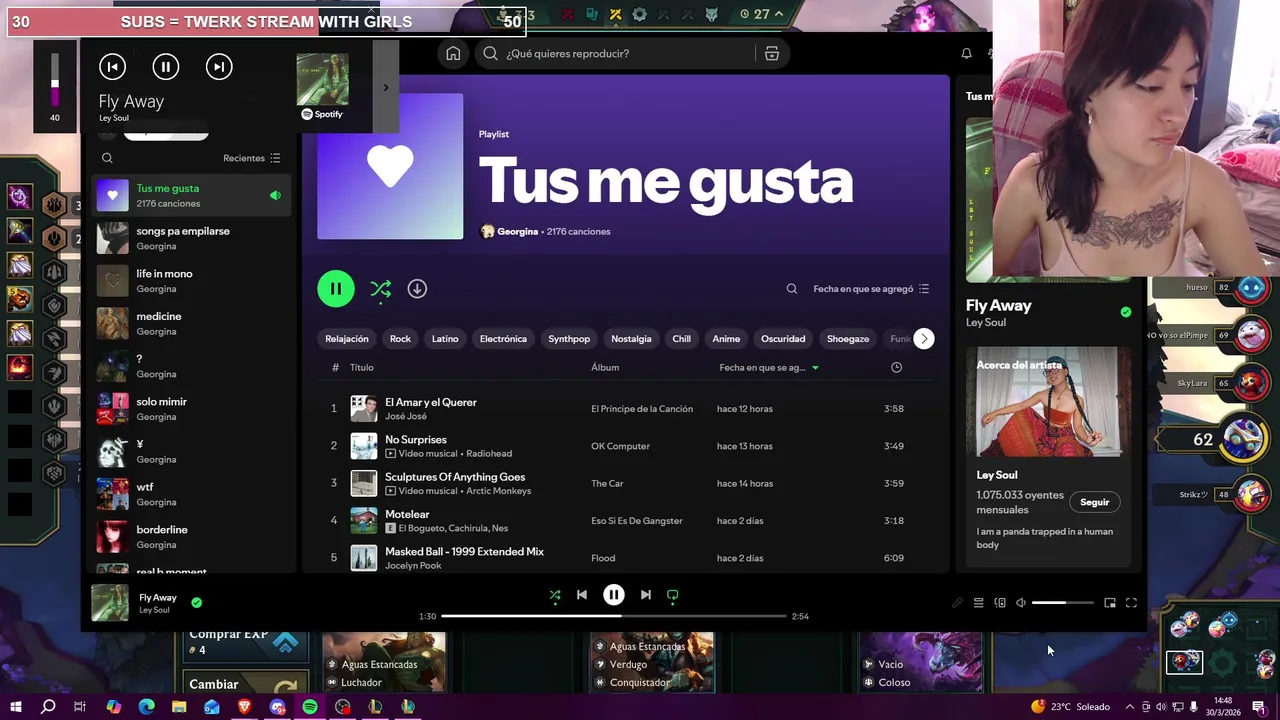
Task: Toggle liked checkmark beside Fly Away in player bar
Action: (196, 603)
